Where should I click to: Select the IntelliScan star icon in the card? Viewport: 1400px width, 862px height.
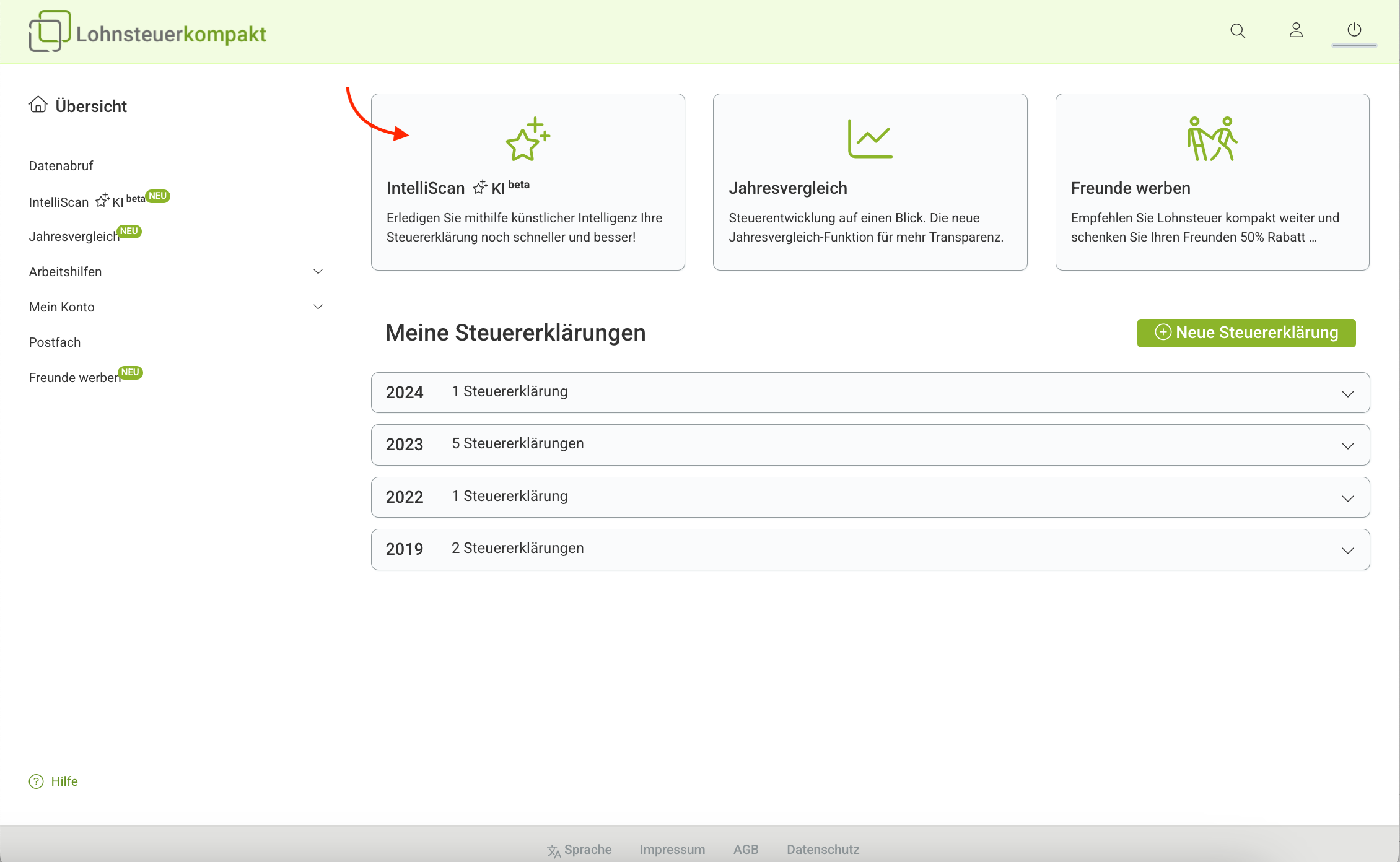point(527,138)
